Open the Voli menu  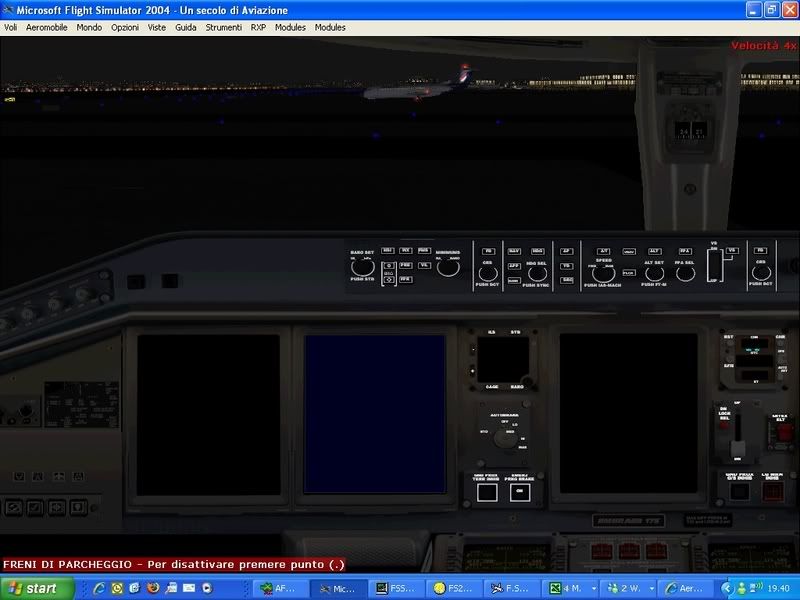click(10, 28)
